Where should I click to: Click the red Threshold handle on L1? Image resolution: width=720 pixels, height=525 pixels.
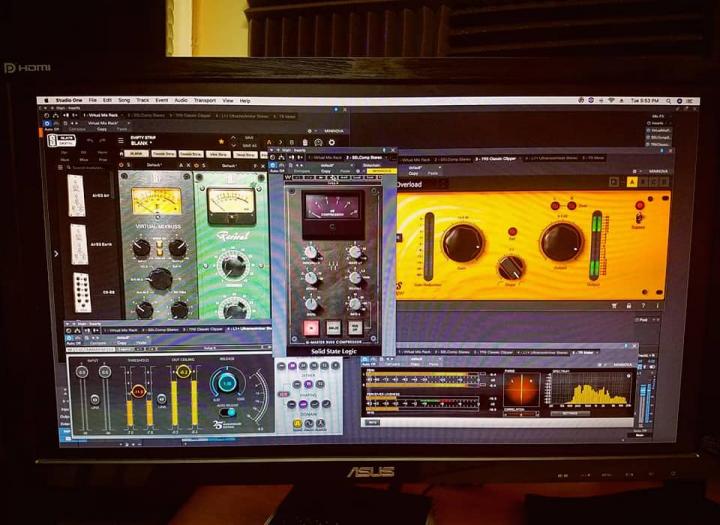tap(138, 391)
